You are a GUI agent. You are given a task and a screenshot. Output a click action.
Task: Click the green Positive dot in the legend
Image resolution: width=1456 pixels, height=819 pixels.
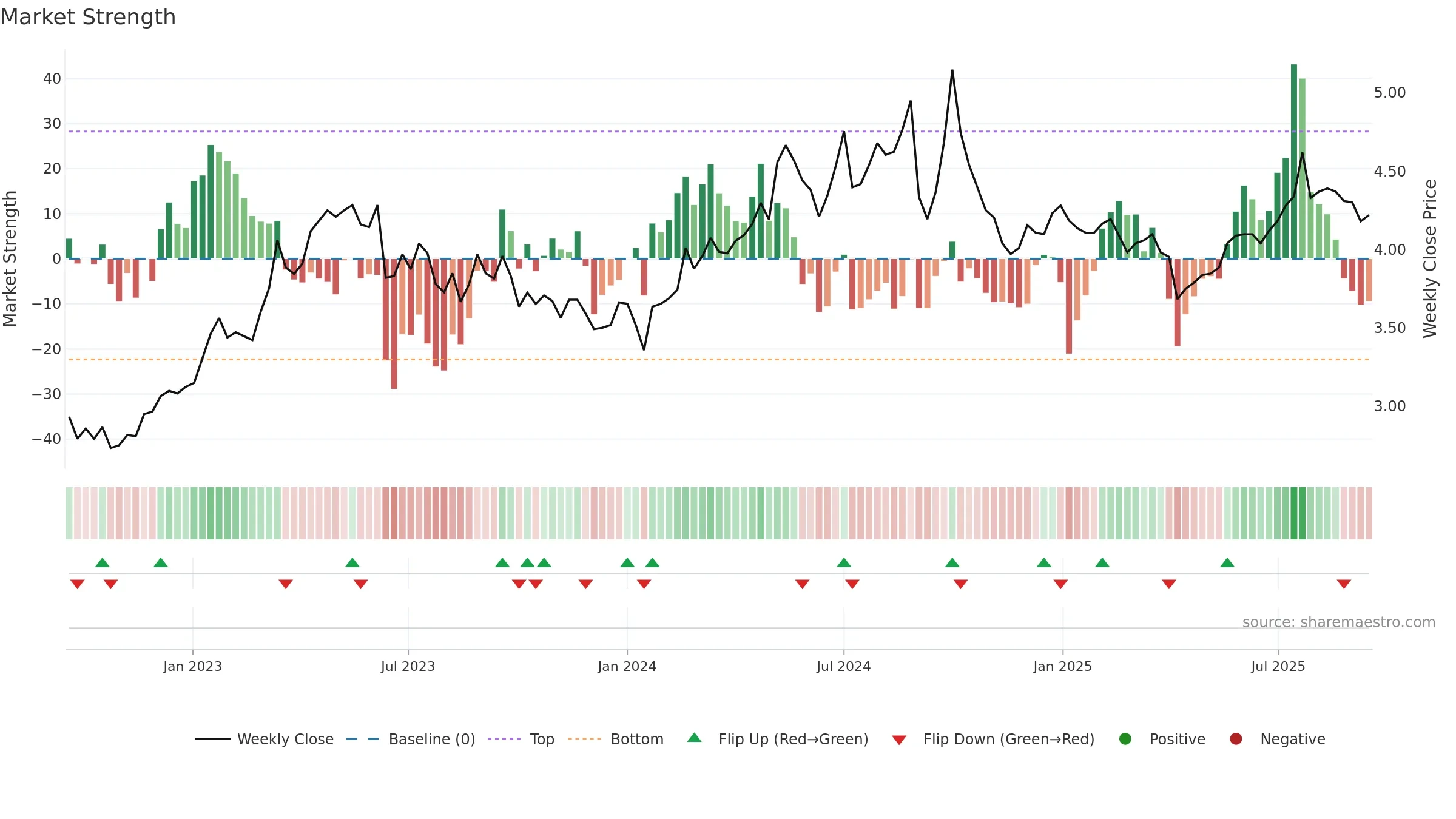point(1125,739)
